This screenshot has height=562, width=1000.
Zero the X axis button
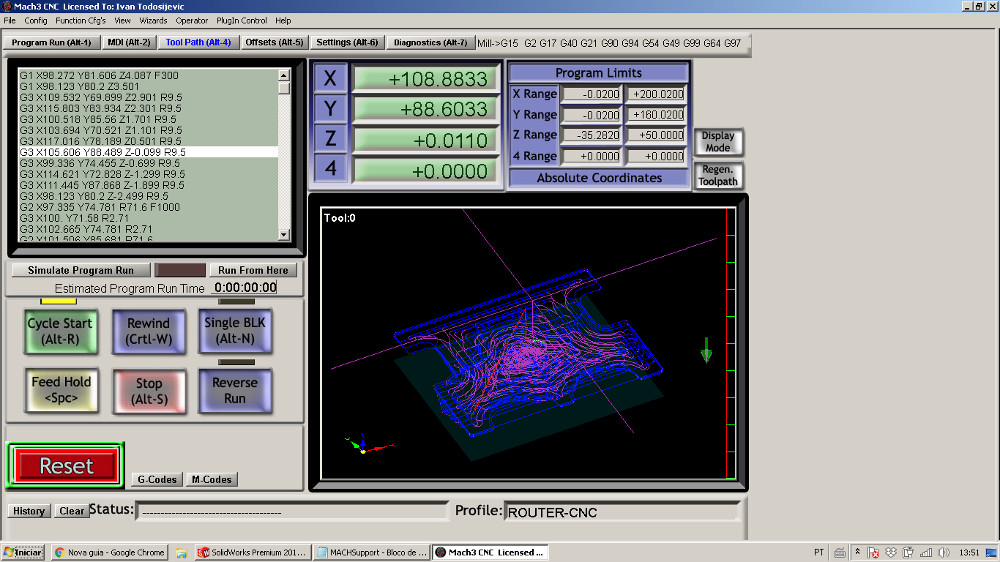(330, 78)
